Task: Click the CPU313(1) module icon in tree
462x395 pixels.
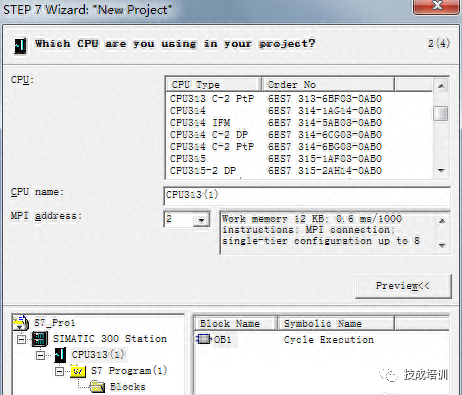Action: click(x=60, y=355)
